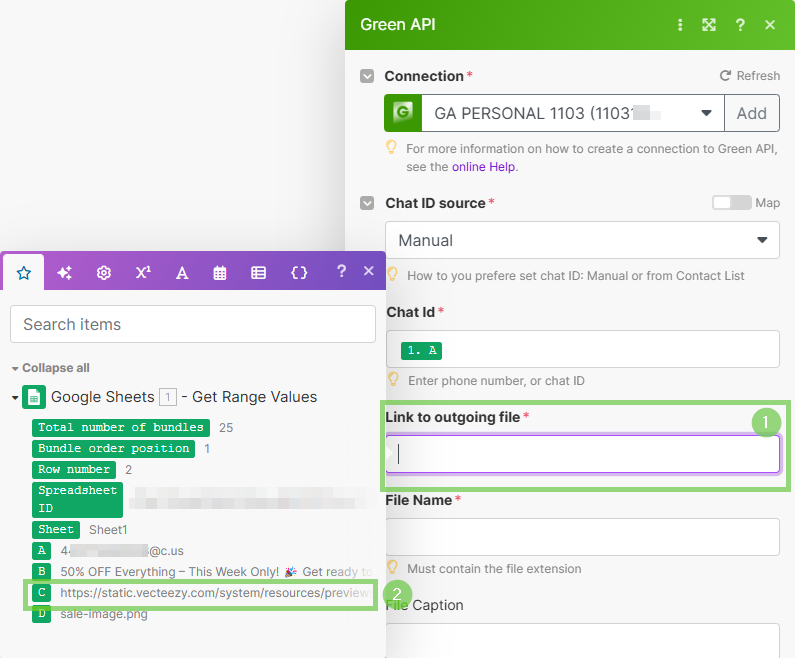Open the calendar date functions tab

pyautogui.click(x=220, y=272)
